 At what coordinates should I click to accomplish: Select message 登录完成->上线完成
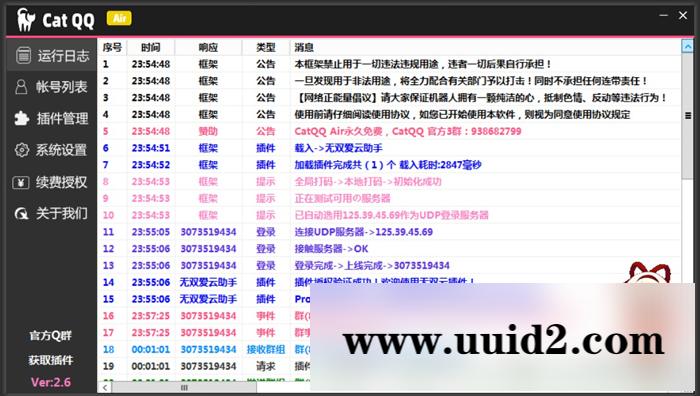(372, 265)
